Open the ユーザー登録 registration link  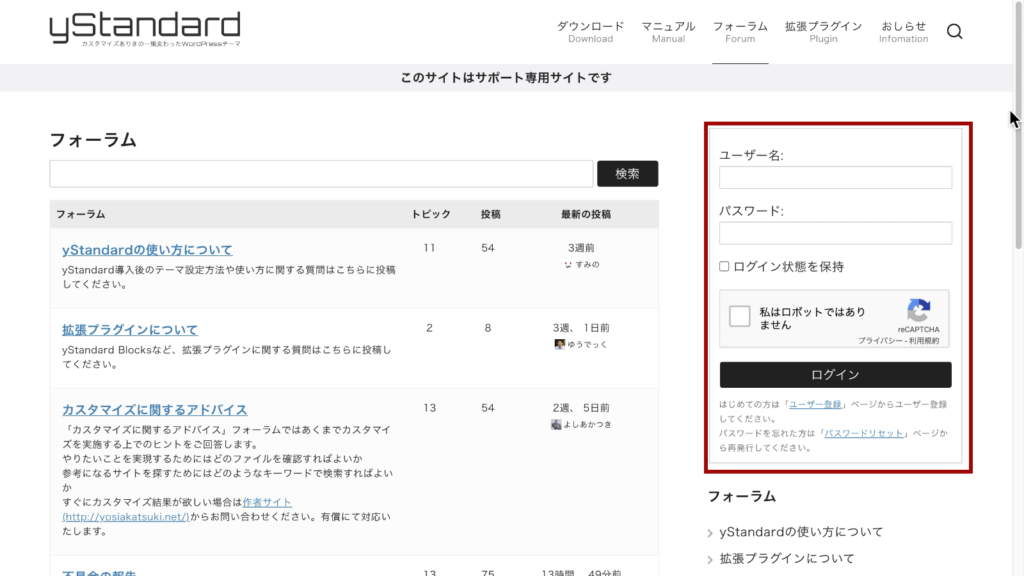tap(815, 404)
